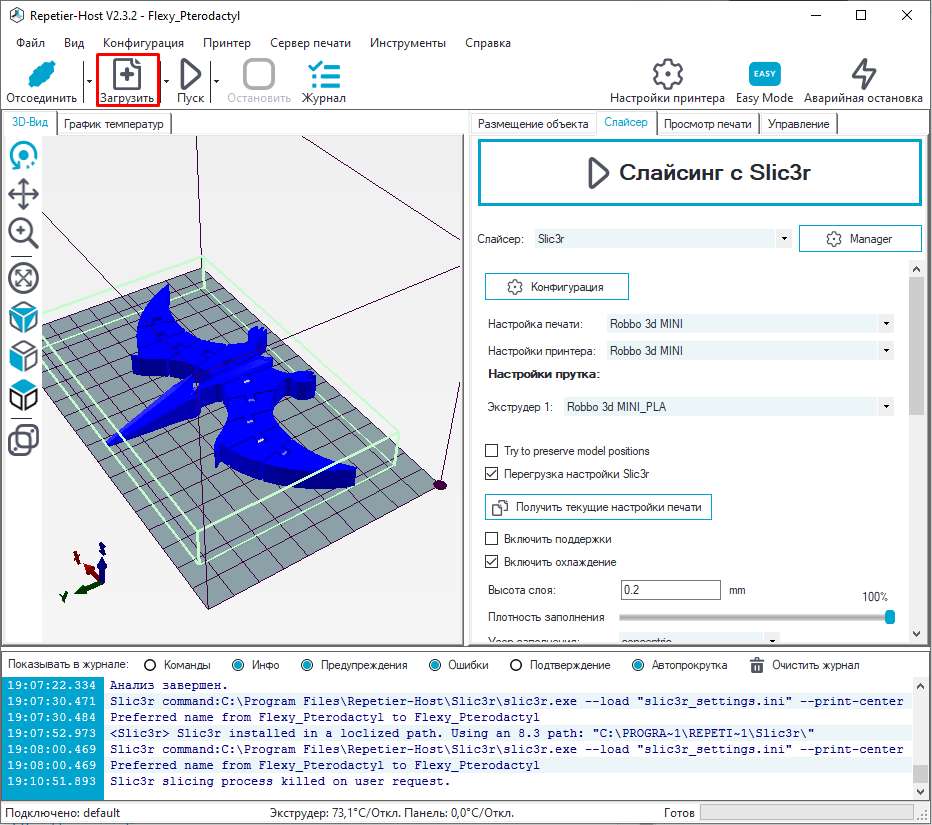Click the Высота слоя input field

click(x=670, y=590)
